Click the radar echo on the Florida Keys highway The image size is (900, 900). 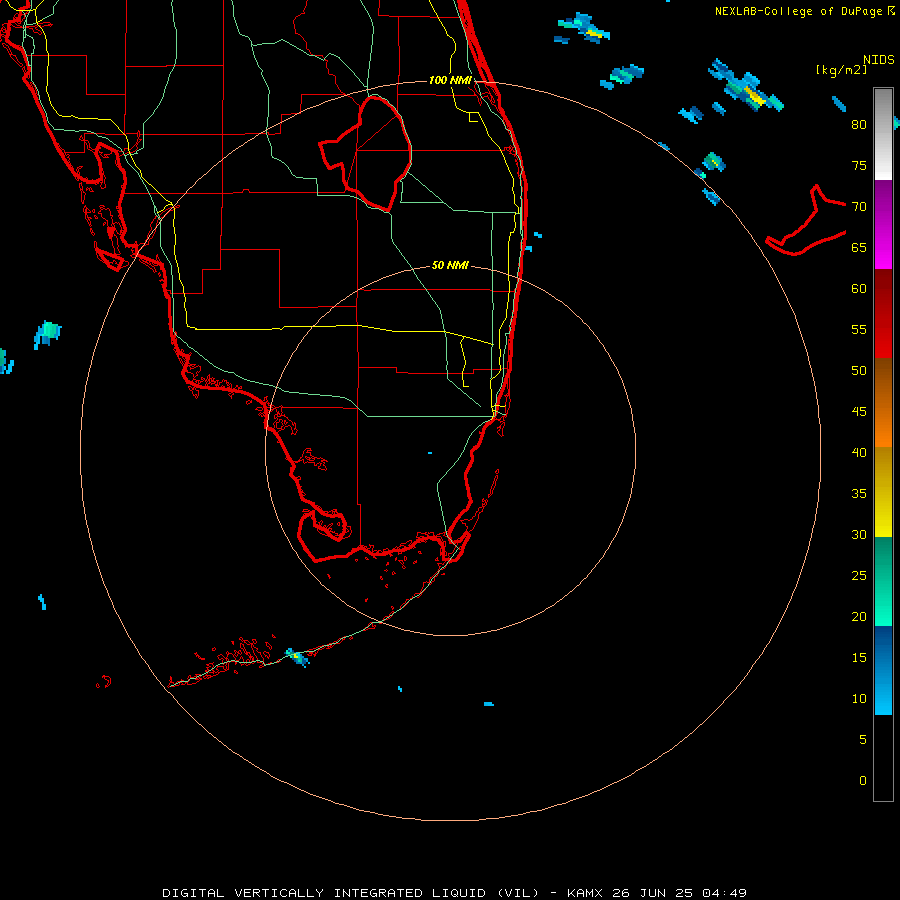[x=297, y=657]
